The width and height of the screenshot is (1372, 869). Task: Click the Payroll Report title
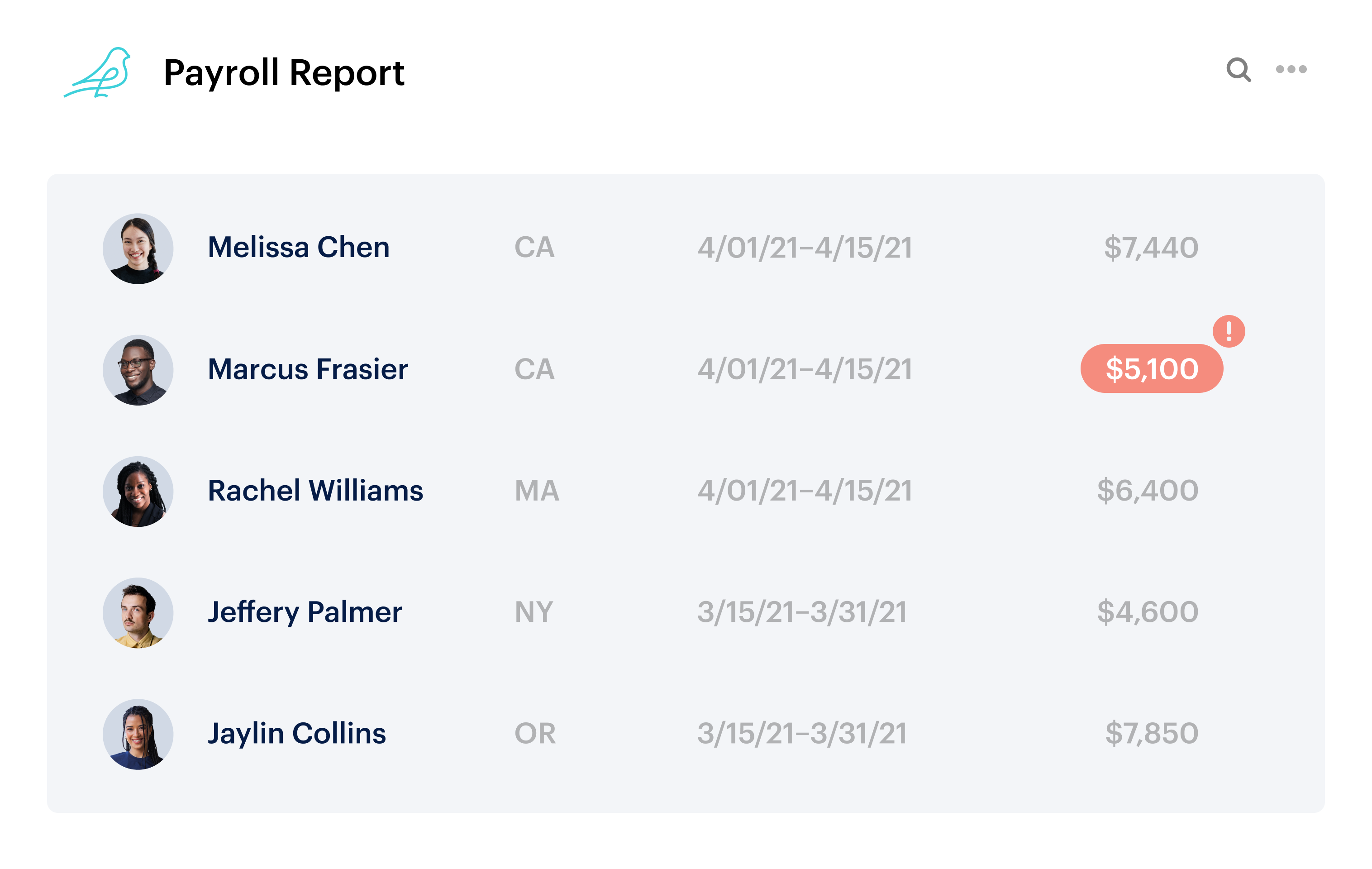pyautogui.click(x=284, y=73)
